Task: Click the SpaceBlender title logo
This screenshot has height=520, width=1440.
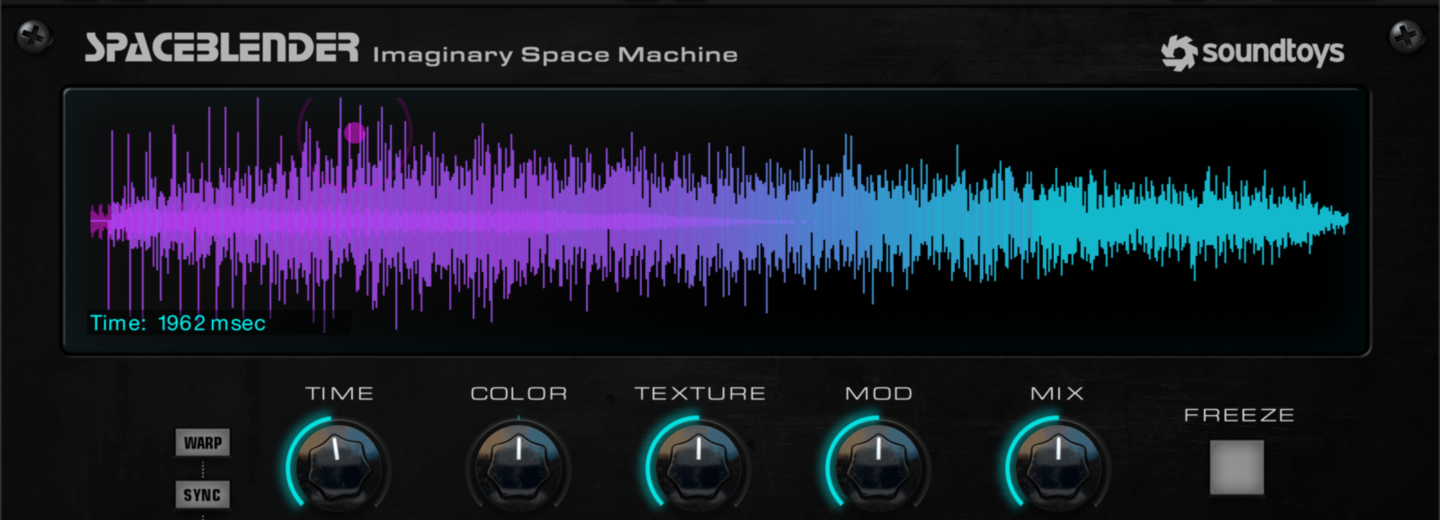Action: 221,48
